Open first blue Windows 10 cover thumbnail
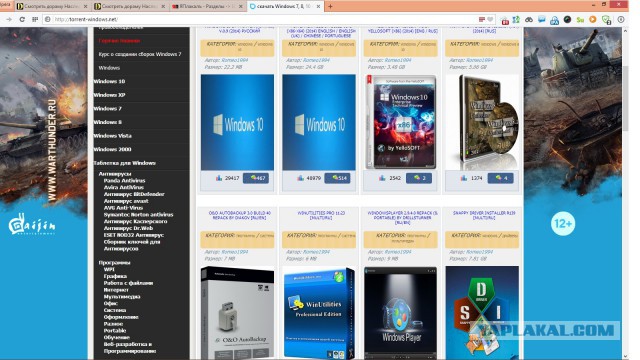 pos(237,122)
